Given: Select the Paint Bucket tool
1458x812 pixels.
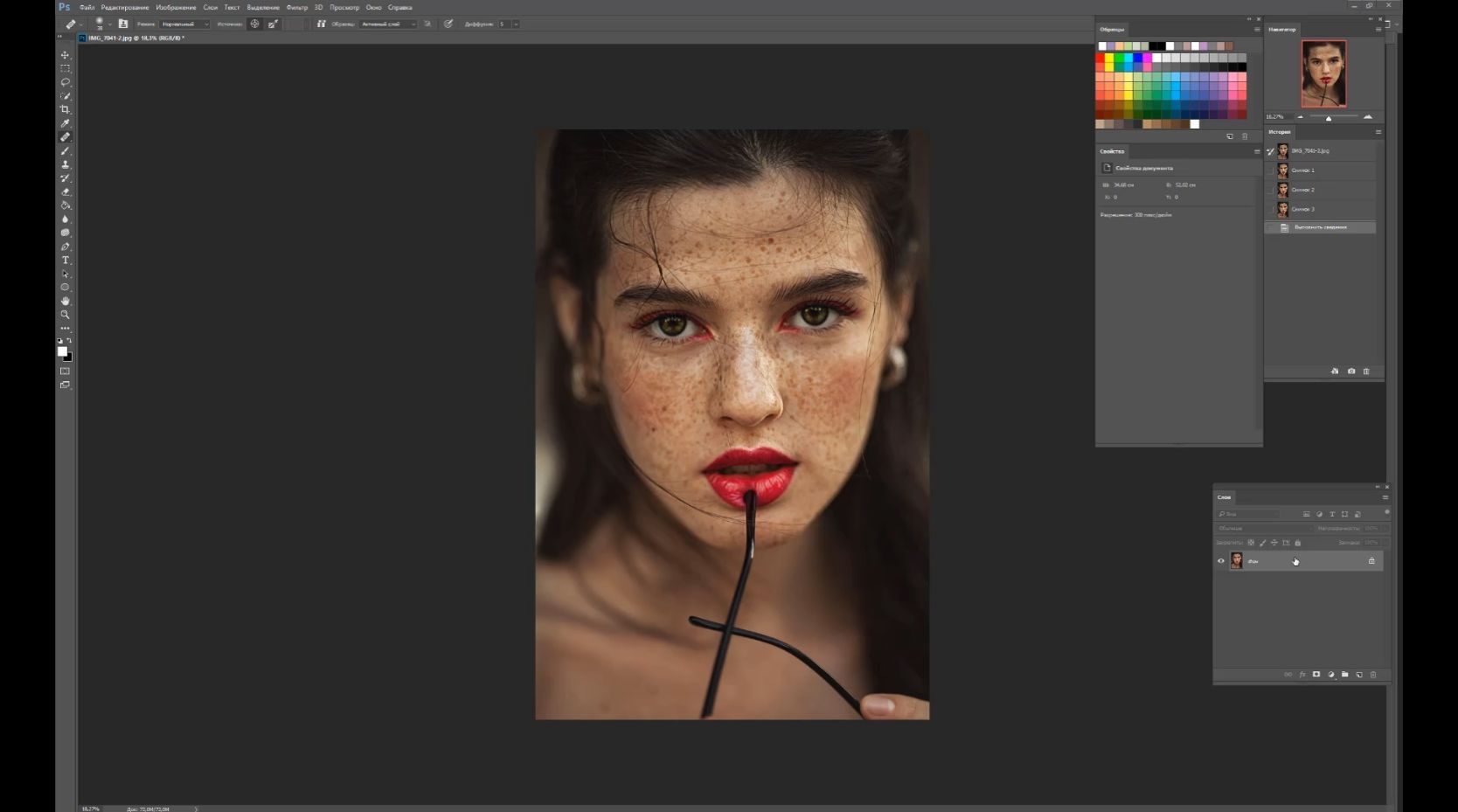Looking at the screenshot, I should click(x=65, y=205).
